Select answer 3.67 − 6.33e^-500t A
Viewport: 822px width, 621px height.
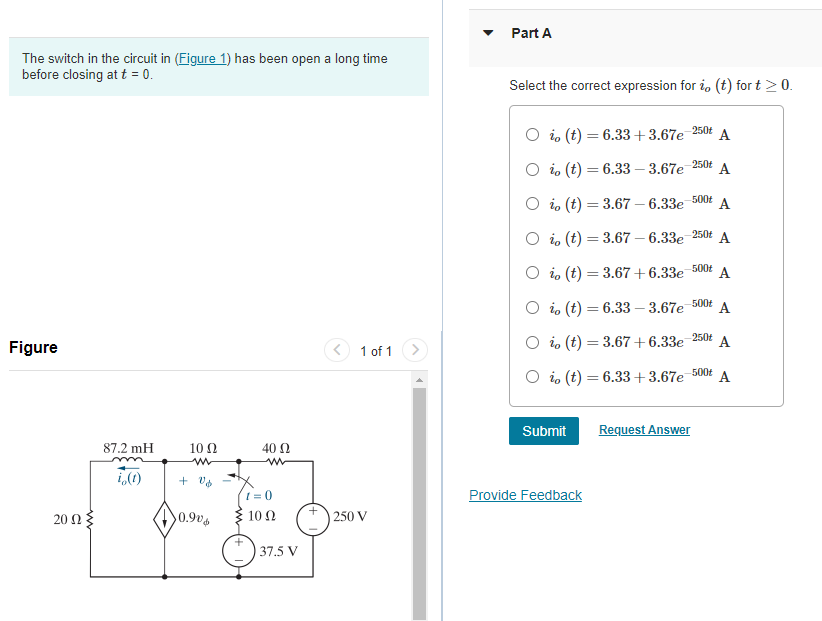(532, 203)
